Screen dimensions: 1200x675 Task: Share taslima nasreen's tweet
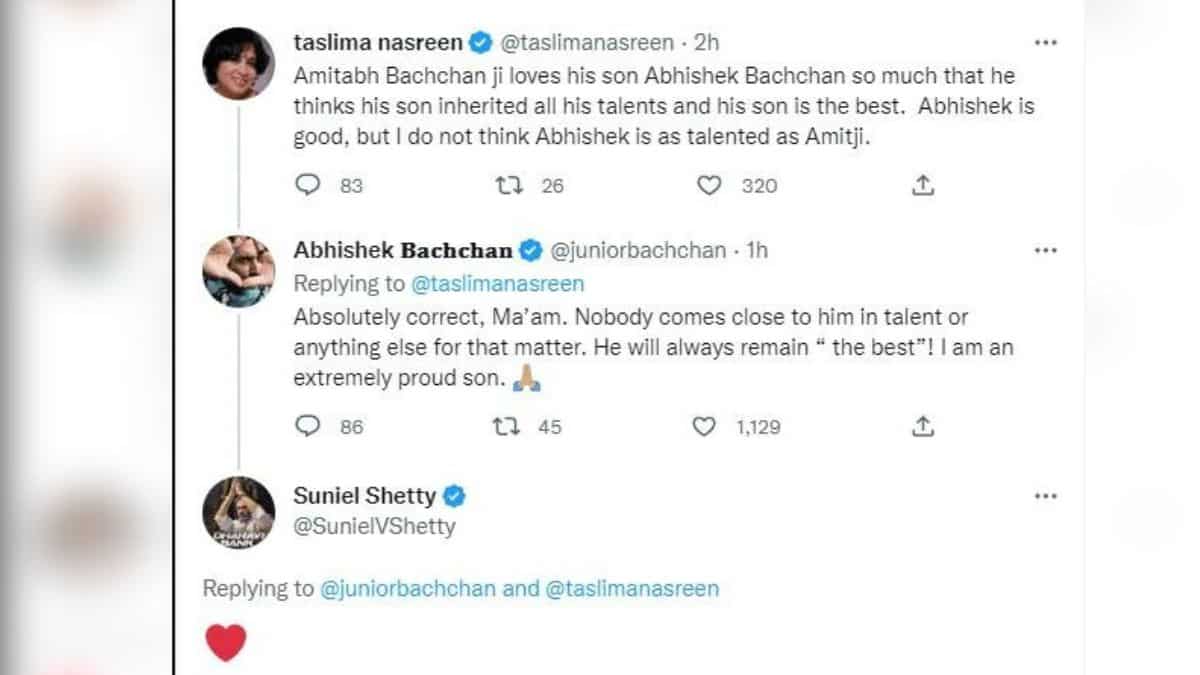(924, 185)
